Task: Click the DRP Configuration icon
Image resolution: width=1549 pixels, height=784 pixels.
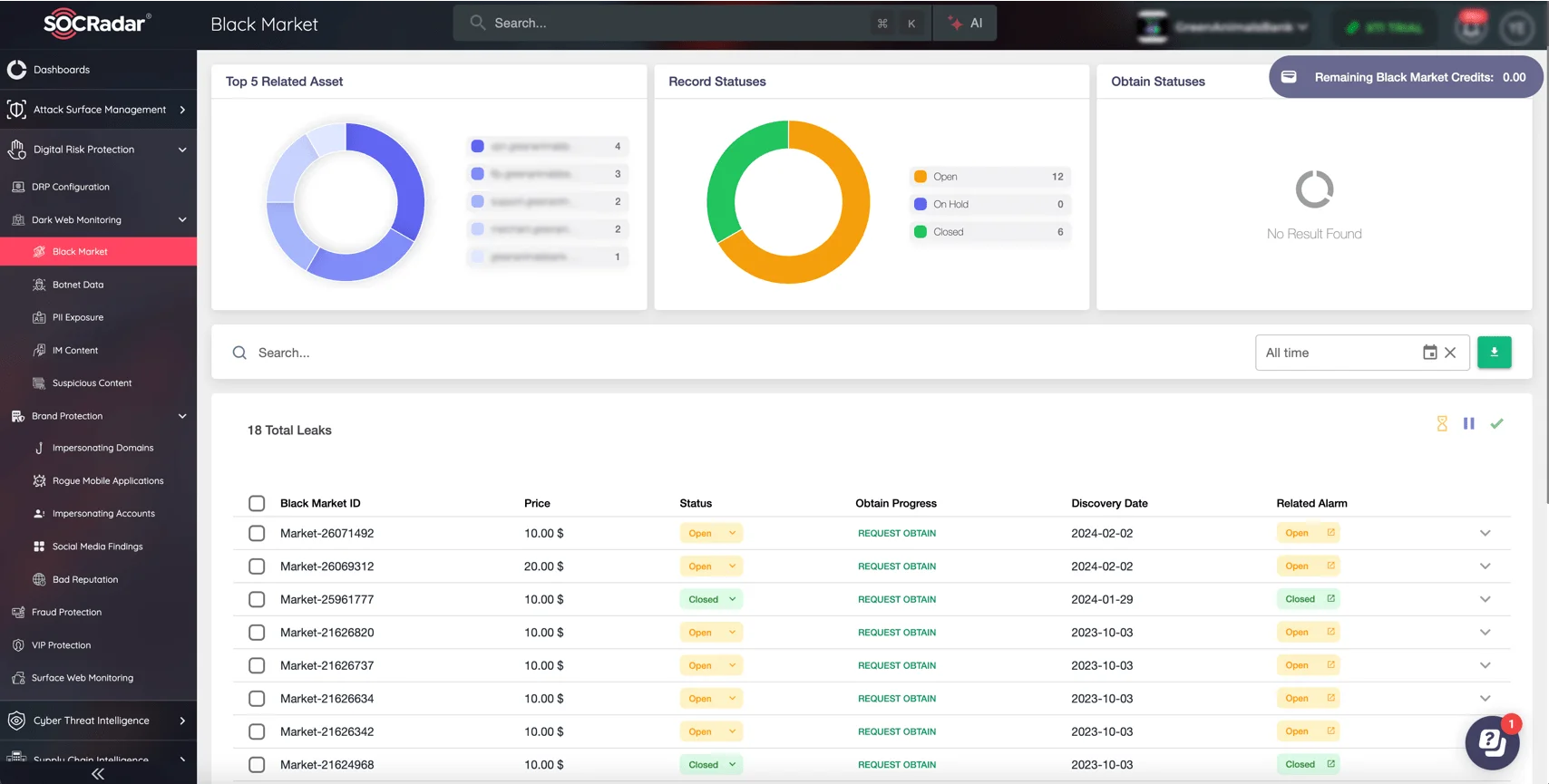Action: click(x=18, y=187)
